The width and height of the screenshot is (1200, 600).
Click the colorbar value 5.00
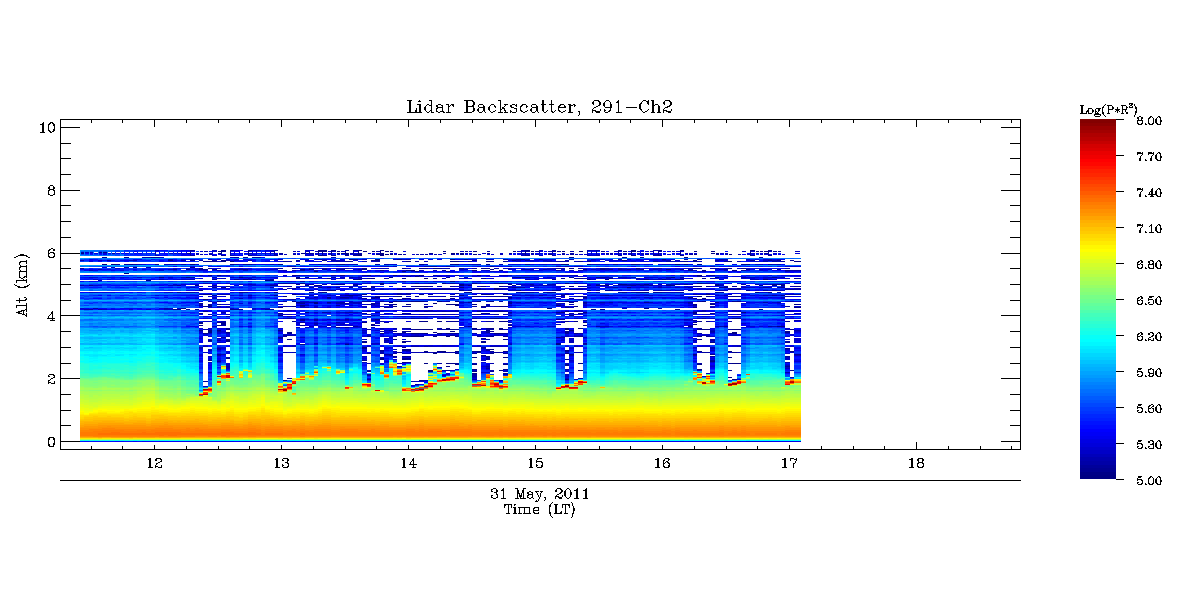tap(1148, 480)
